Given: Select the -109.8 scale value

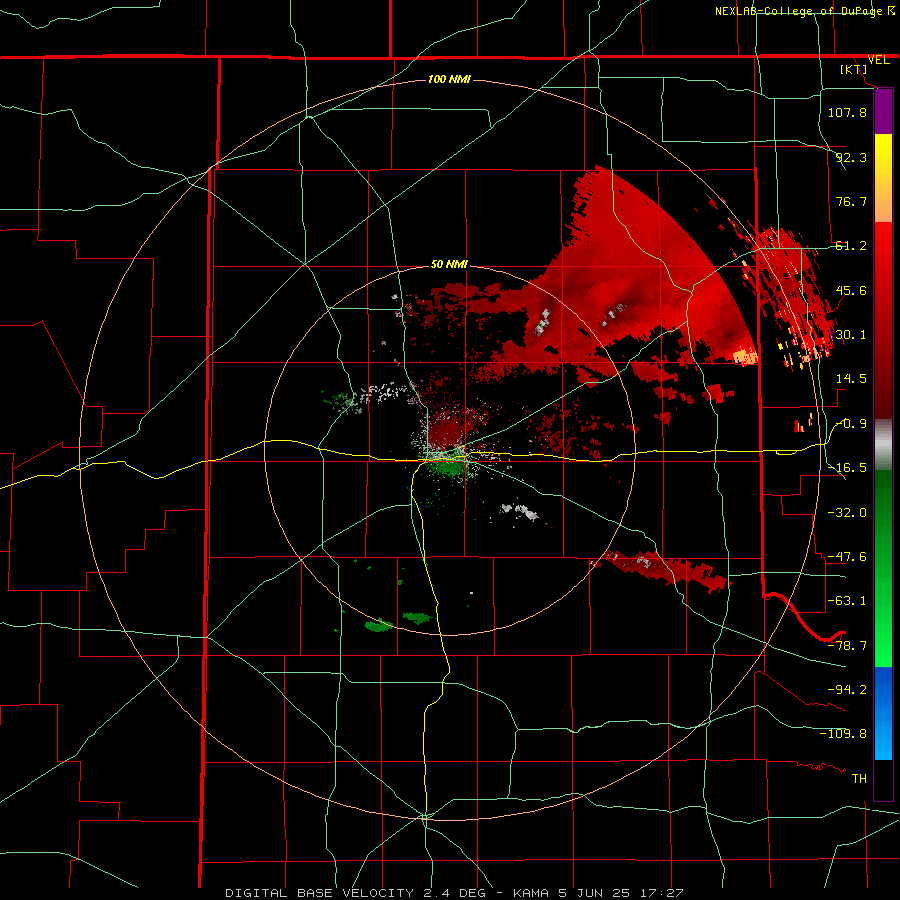Looking at the screenshot, I should point(844,734).
